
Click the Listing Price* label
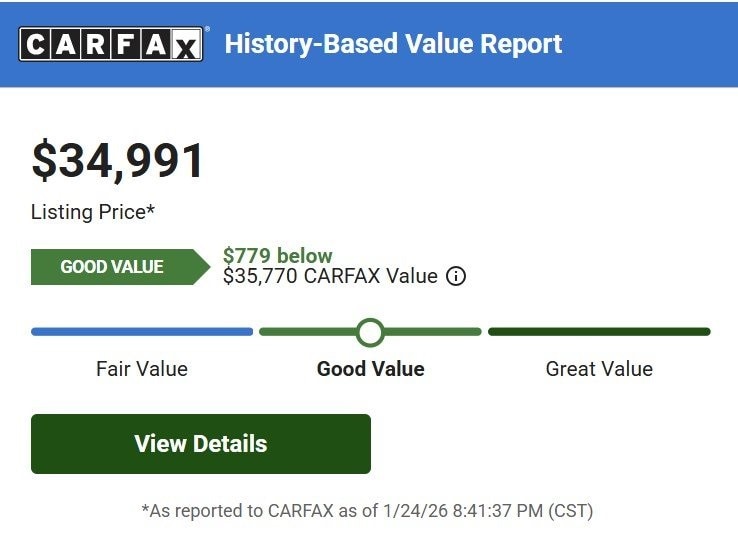click(x=93, y=212)
